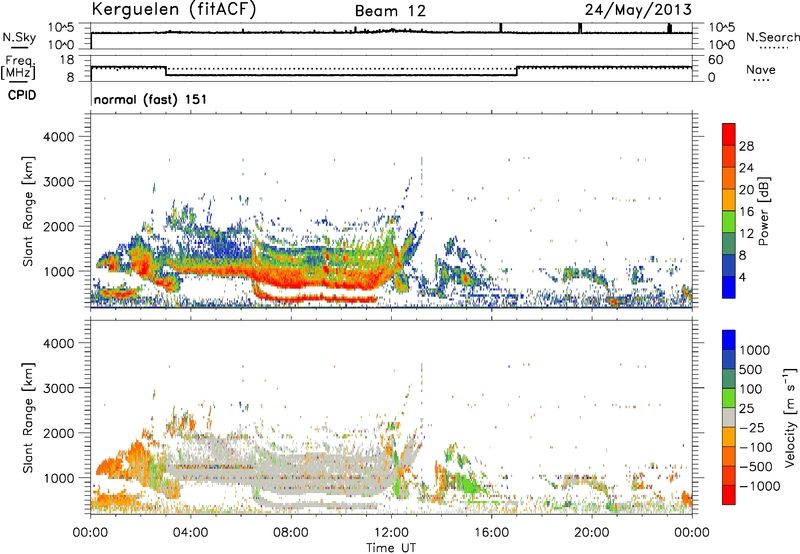Click the normal (fast) 151 text
Screen dimensions: 800x554
(x=151, y=99)
